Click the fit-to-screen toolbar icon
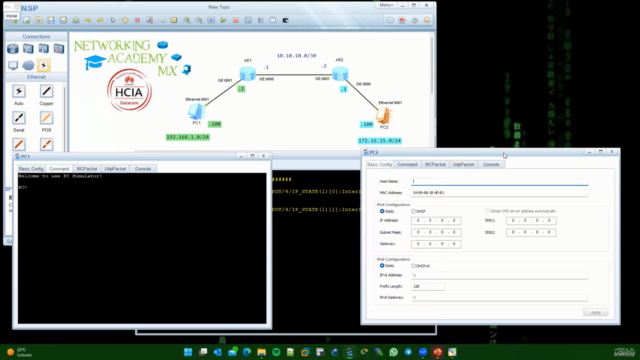This screenshot has height=360, width=640. [x=211, y=20]
